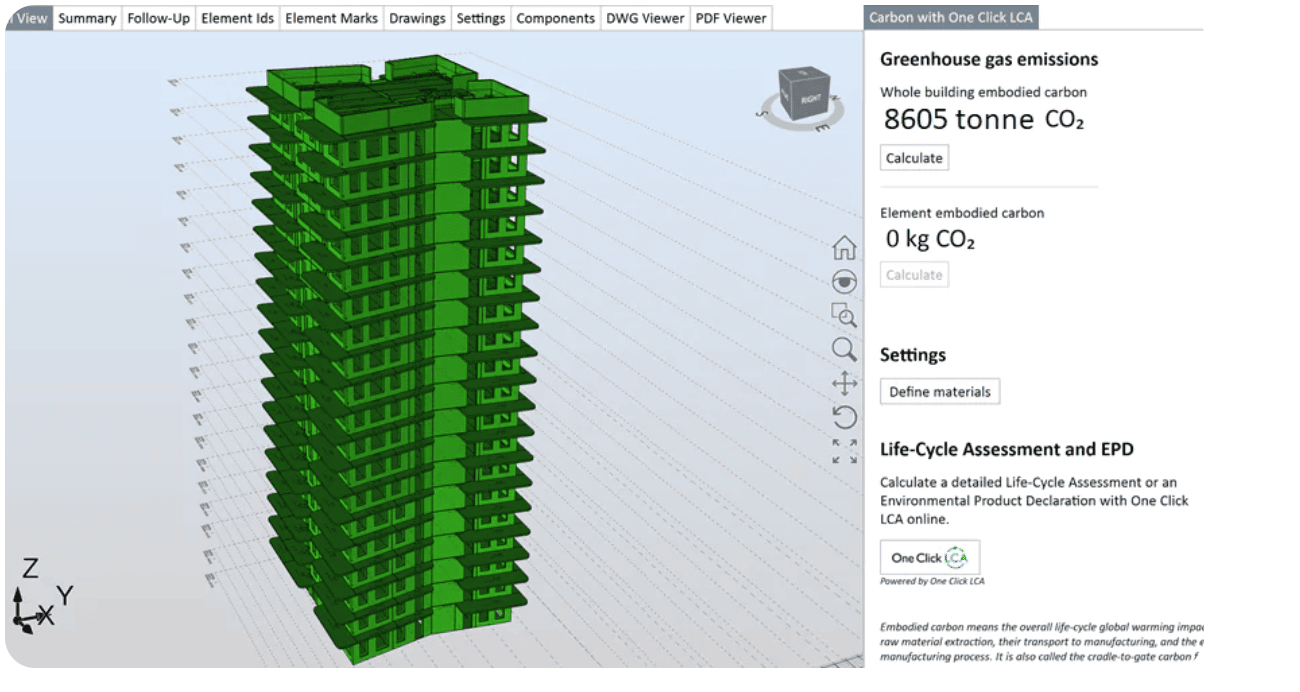Activate the pan arrows tool

click(x=844, y=383)
